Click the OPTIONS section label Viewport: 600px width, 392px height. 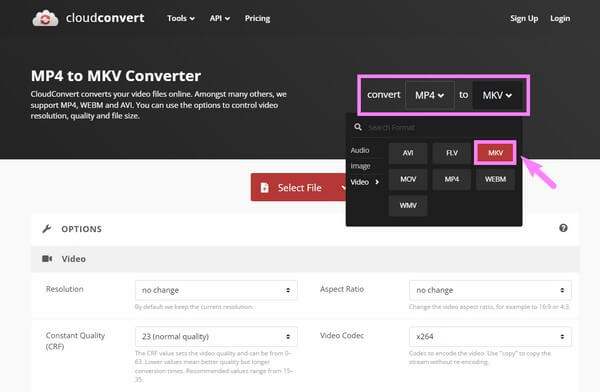pos(82,229)
